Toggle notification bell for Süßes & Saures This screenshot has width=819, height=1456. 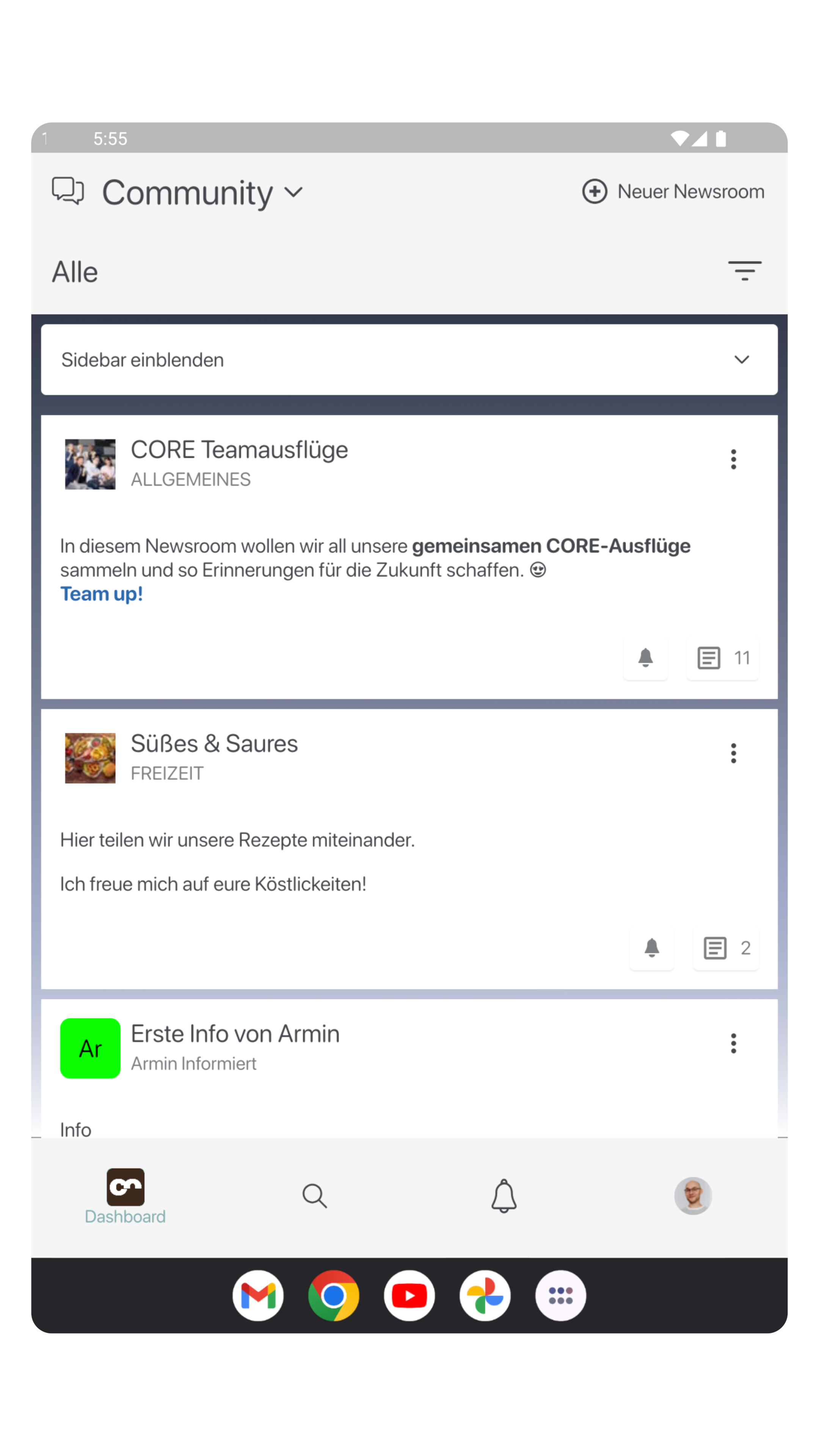(x=652, y=948)
